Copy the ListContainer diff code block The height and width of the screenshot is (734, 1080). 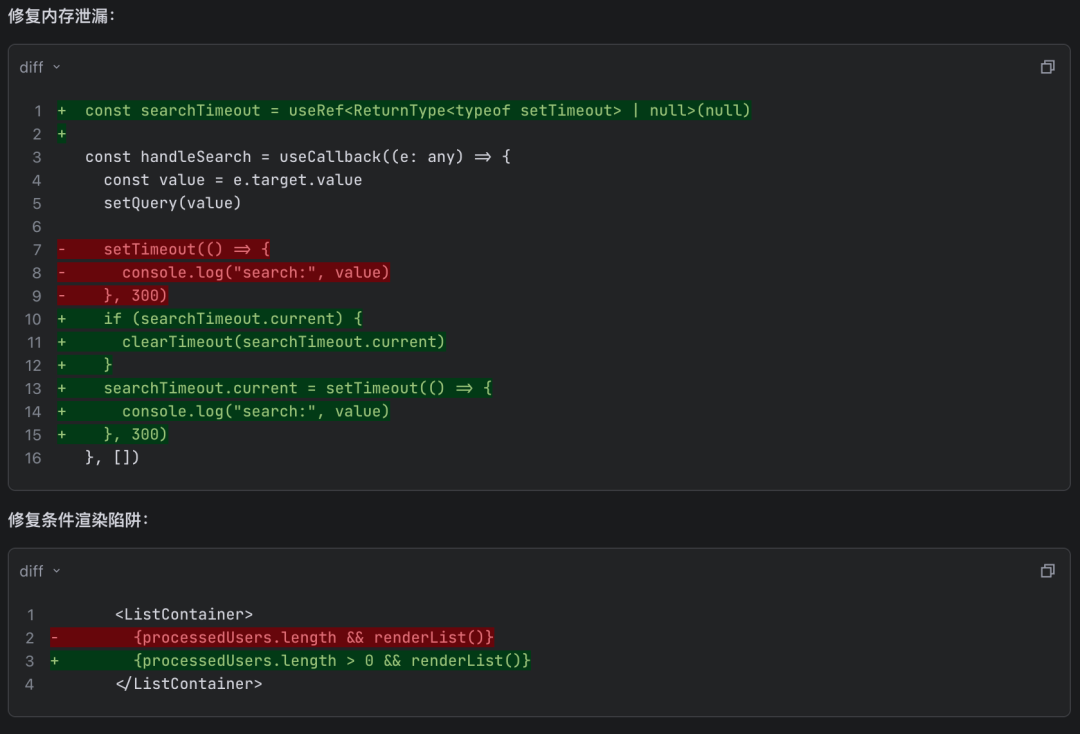point(1047,571)
